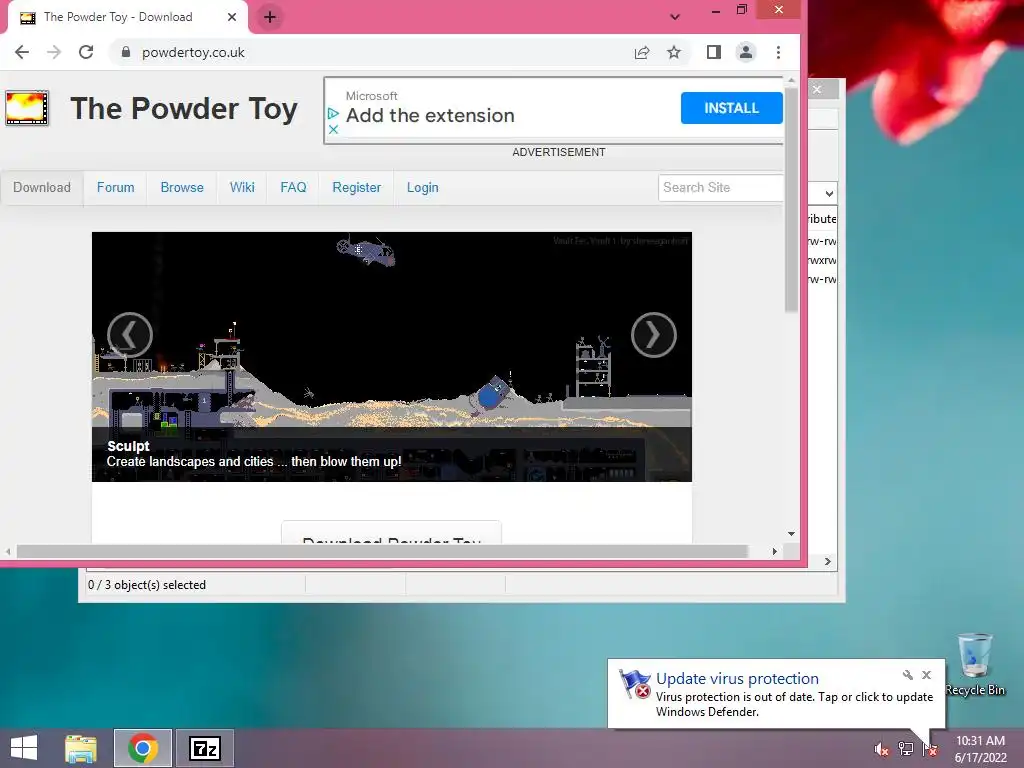Share this page icon

click(642, 52)
